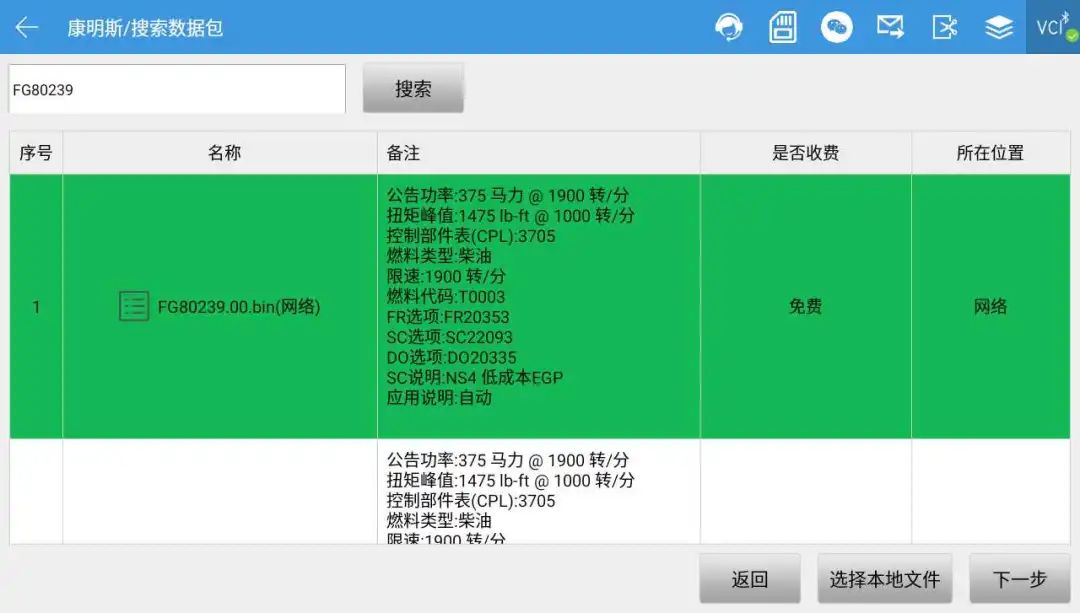
Task: Click the 名称 column header
Action: tap(220, 153)
